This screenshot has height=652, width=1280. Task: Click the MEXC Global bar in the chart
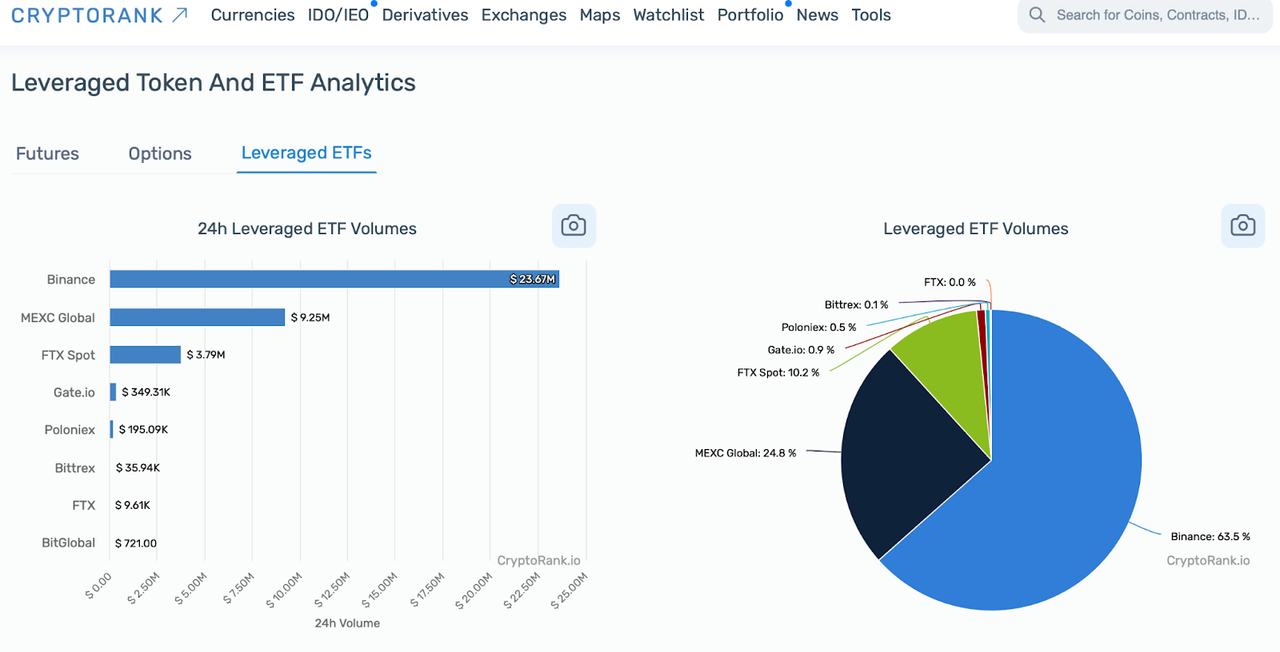click(x=195, y=317)
